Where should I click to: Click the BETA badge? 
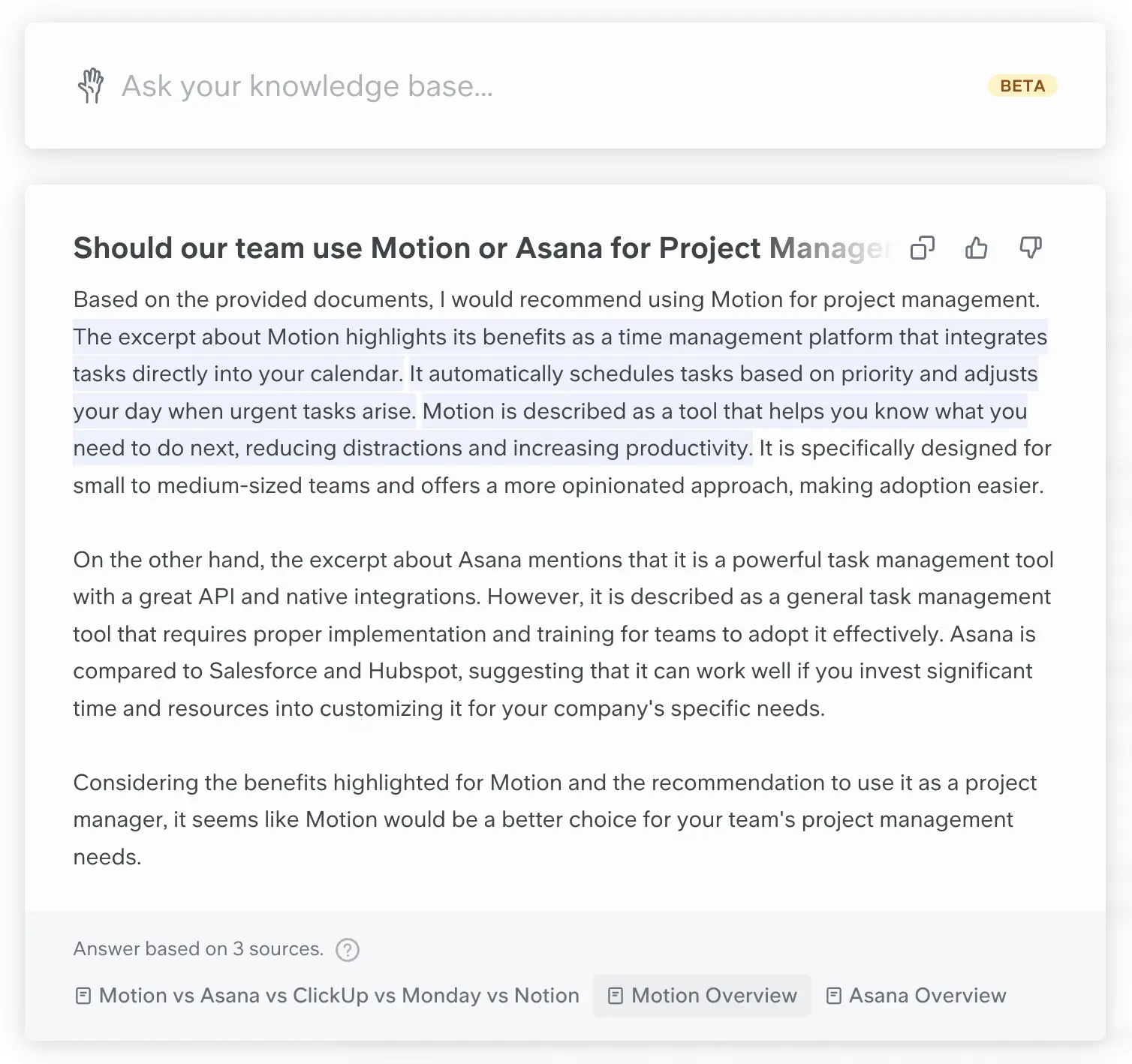point(1022,86)
